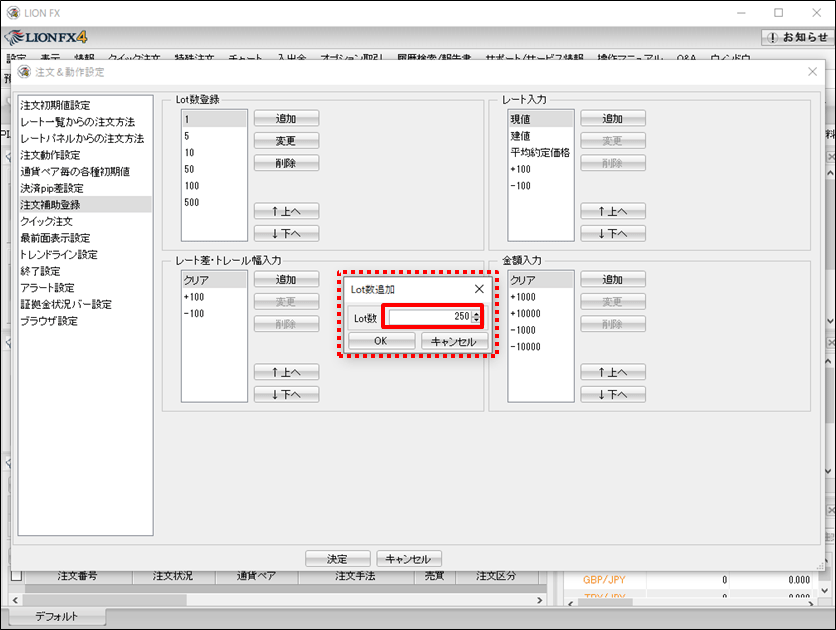The image size is (836, 630).
Task: Click ↑上へ in the 金額入力 group
Action: 613,372
